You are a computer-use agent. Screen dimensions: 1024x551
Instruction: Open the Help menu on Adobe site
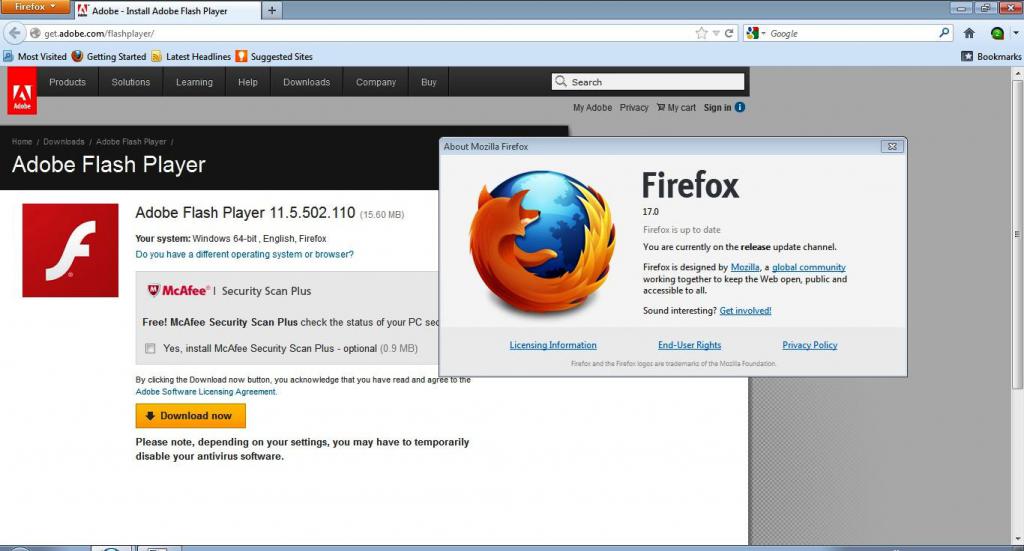(248, 82)
